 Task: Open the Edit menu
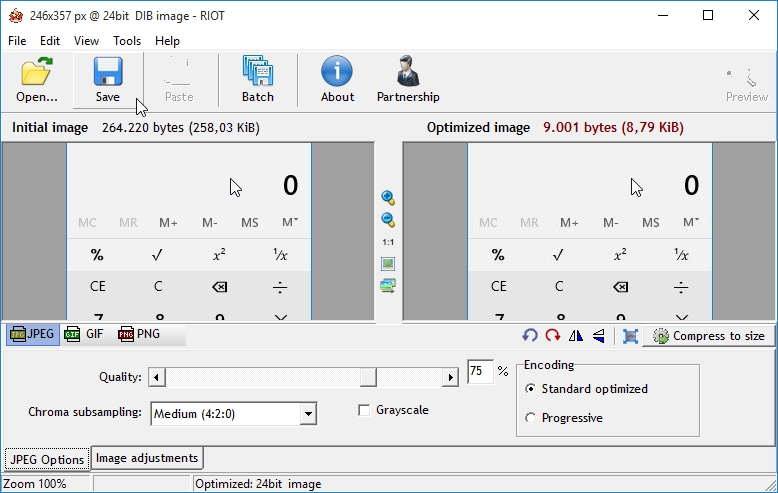click(x=50, y=41)
